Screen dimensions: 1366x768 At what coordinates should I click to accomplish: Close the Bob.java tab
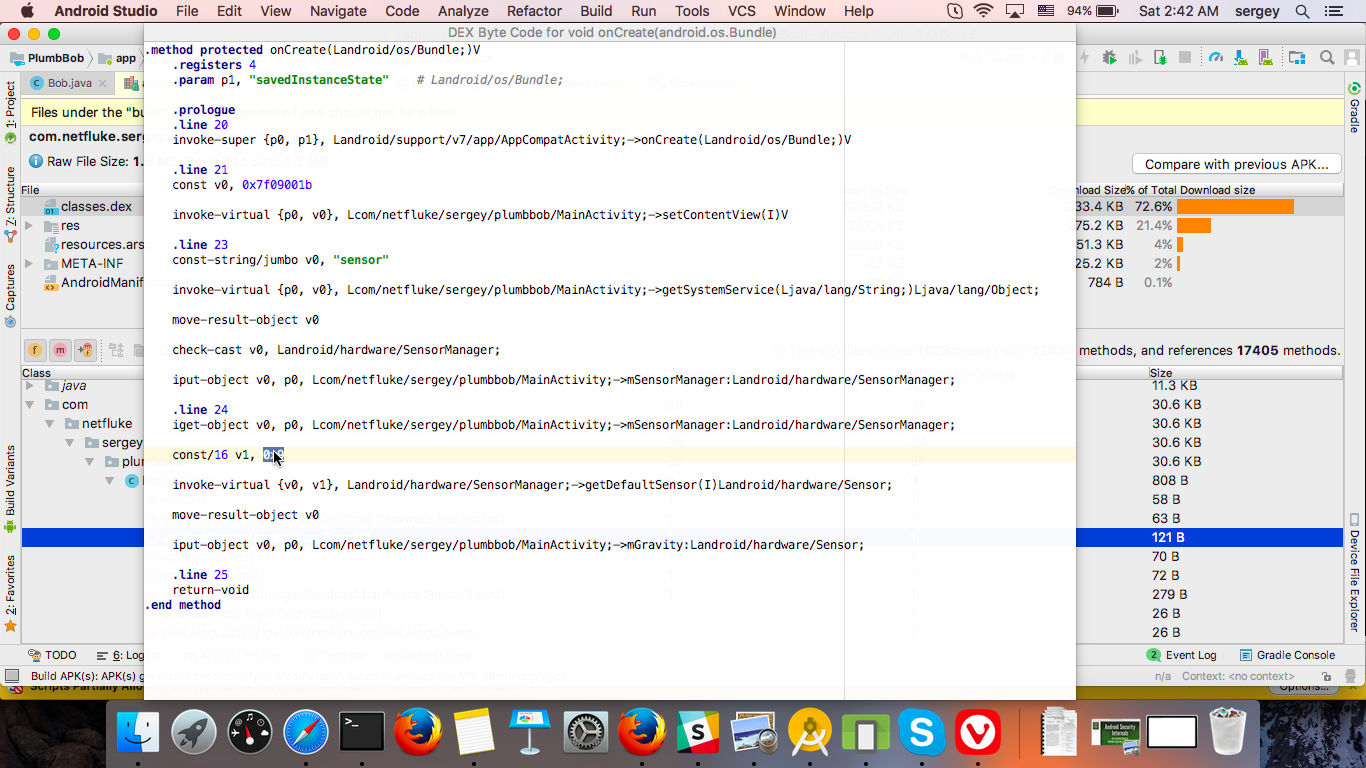(103, 83)
